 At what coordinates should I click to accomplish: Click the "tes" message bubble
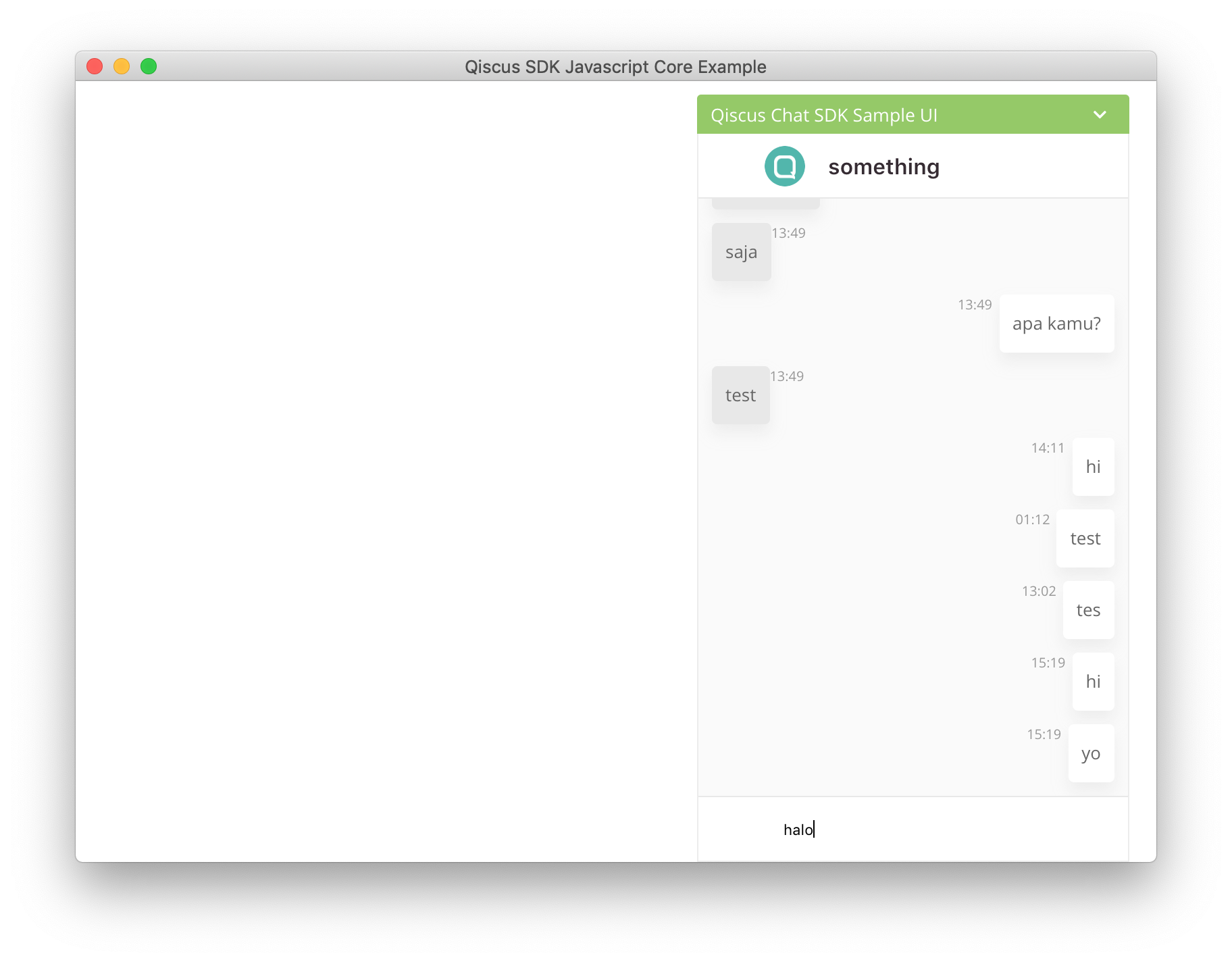pos(1088,610)
